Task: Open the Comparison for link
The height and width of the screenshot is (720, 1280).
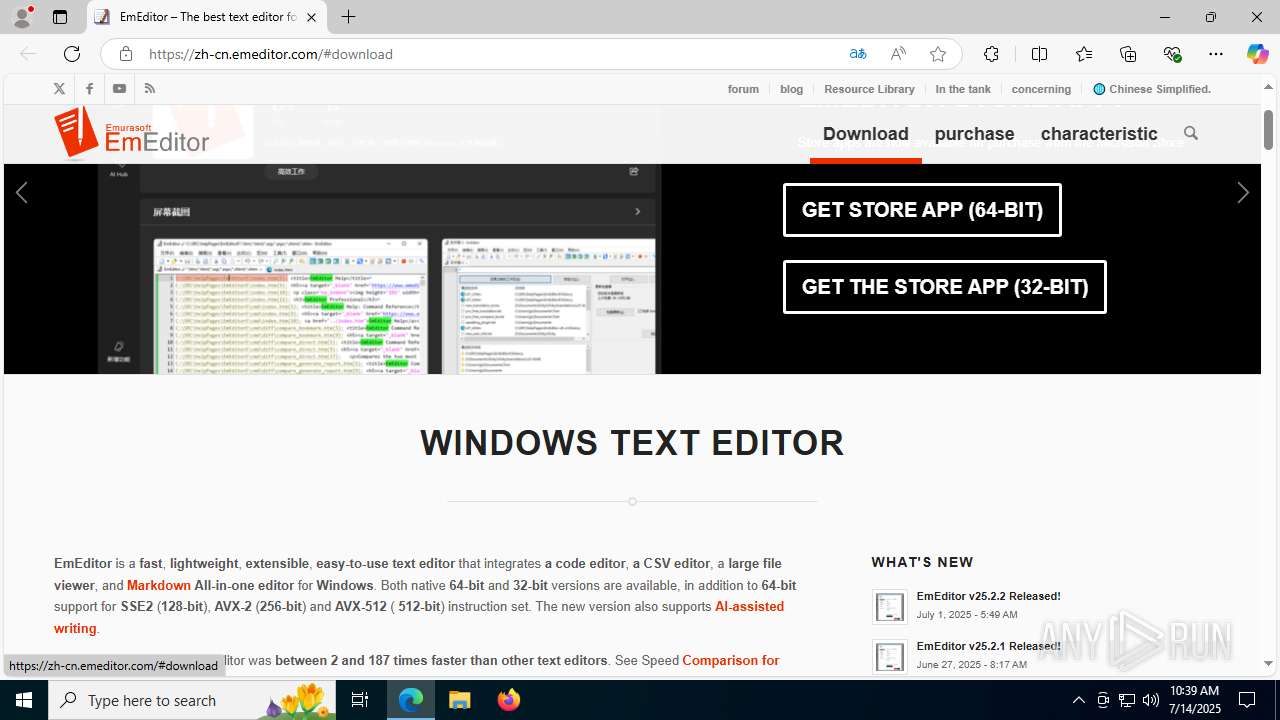Action: [730, 660]
